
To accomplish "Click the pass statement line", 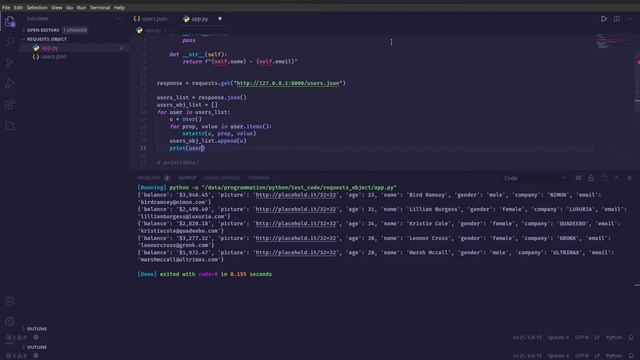I will pos(189,40).
